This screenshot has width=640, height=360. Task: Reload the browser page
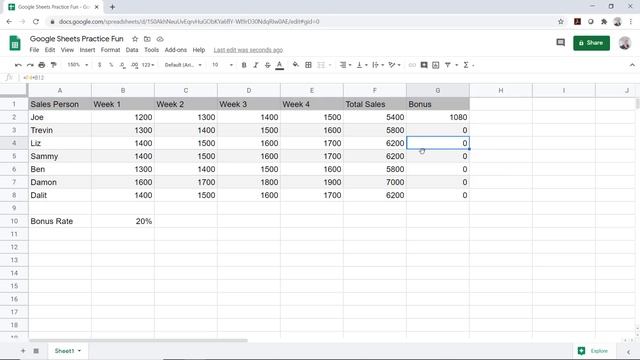click(x=36, y=22)
